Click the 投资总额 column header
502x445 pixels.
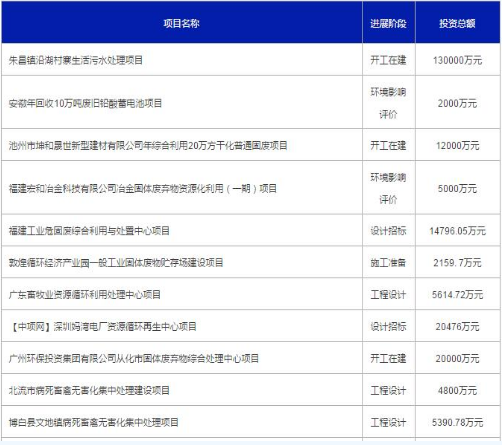(x=457, y=23)
